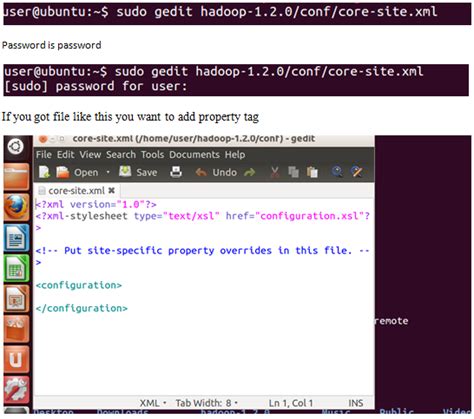
Task: Open System Settings from the launcher
Action: (x=16, y=389)
